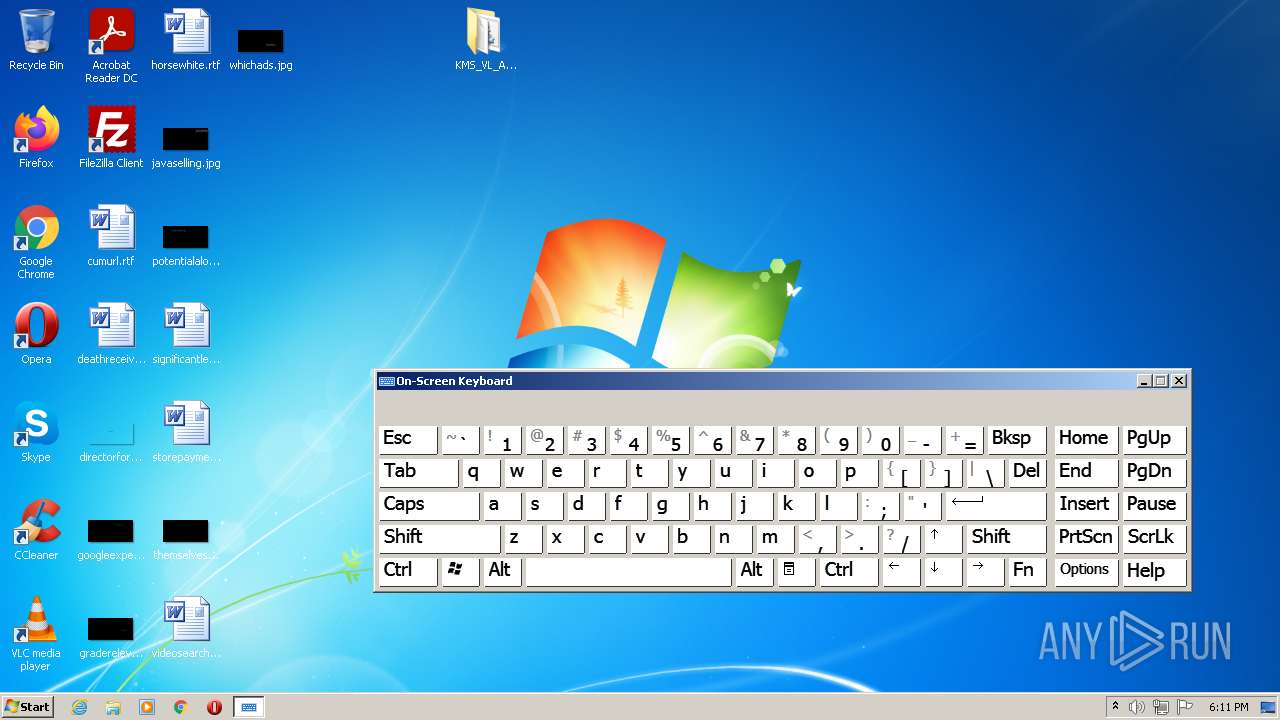1280x720 pixels.
Task: Toggle the Fn key
Action: coord(1027,571)
